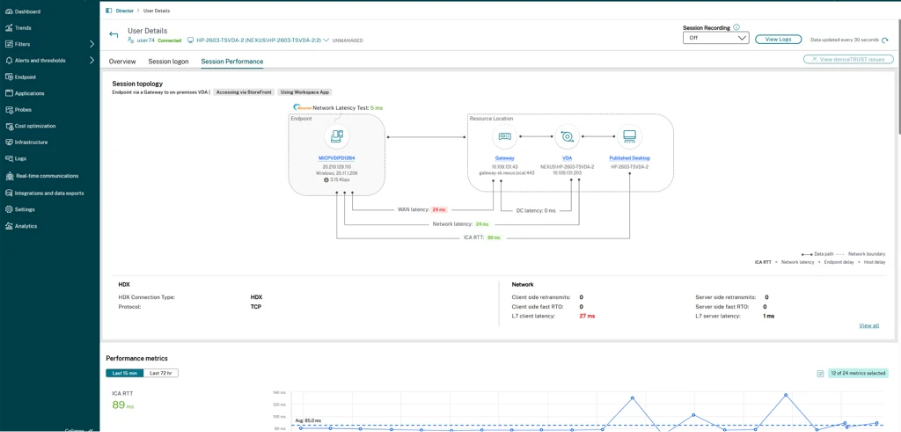The height and width of the screenshot is (432, 901).
Task: Open the Gateway link in topology
Action: coord(505,157)
